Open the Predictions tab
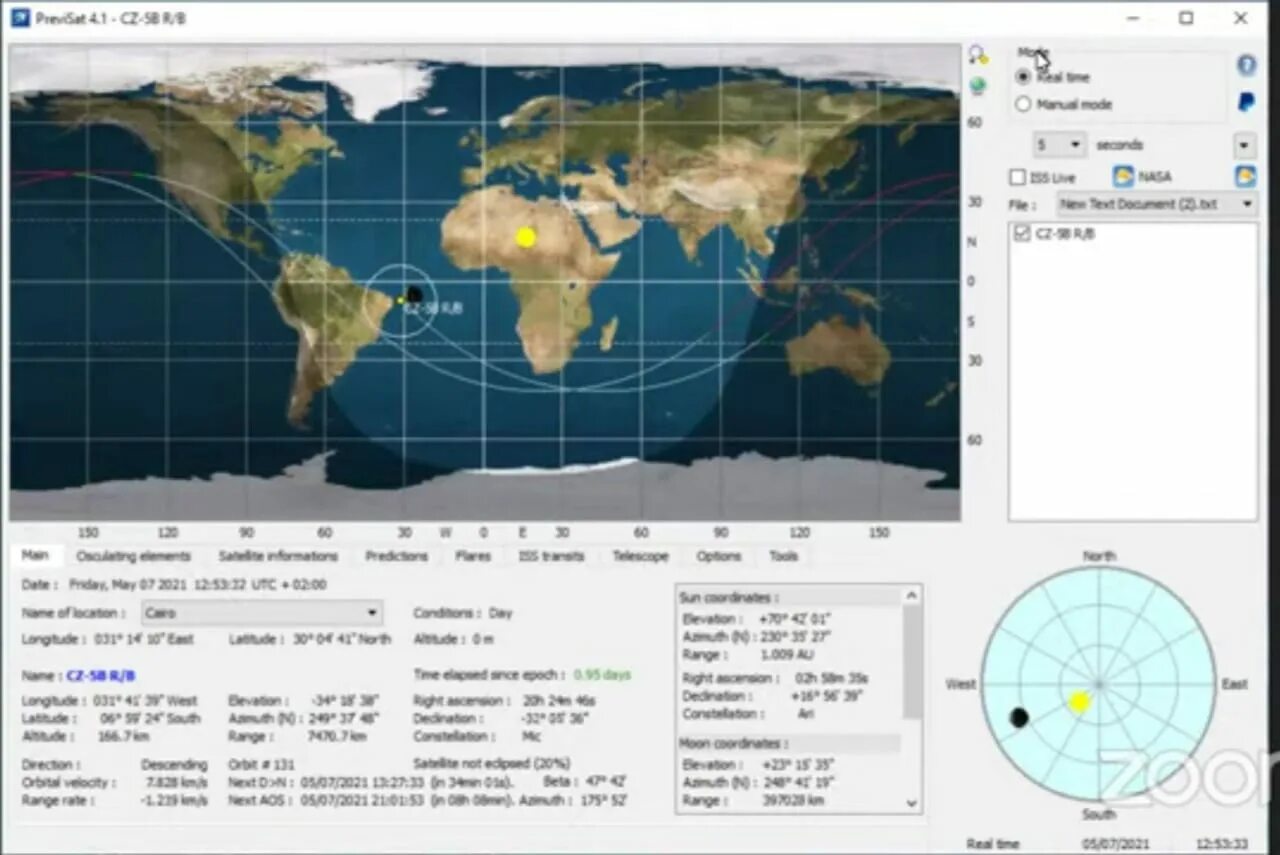 pyautogui.click(x=396, y=556)
